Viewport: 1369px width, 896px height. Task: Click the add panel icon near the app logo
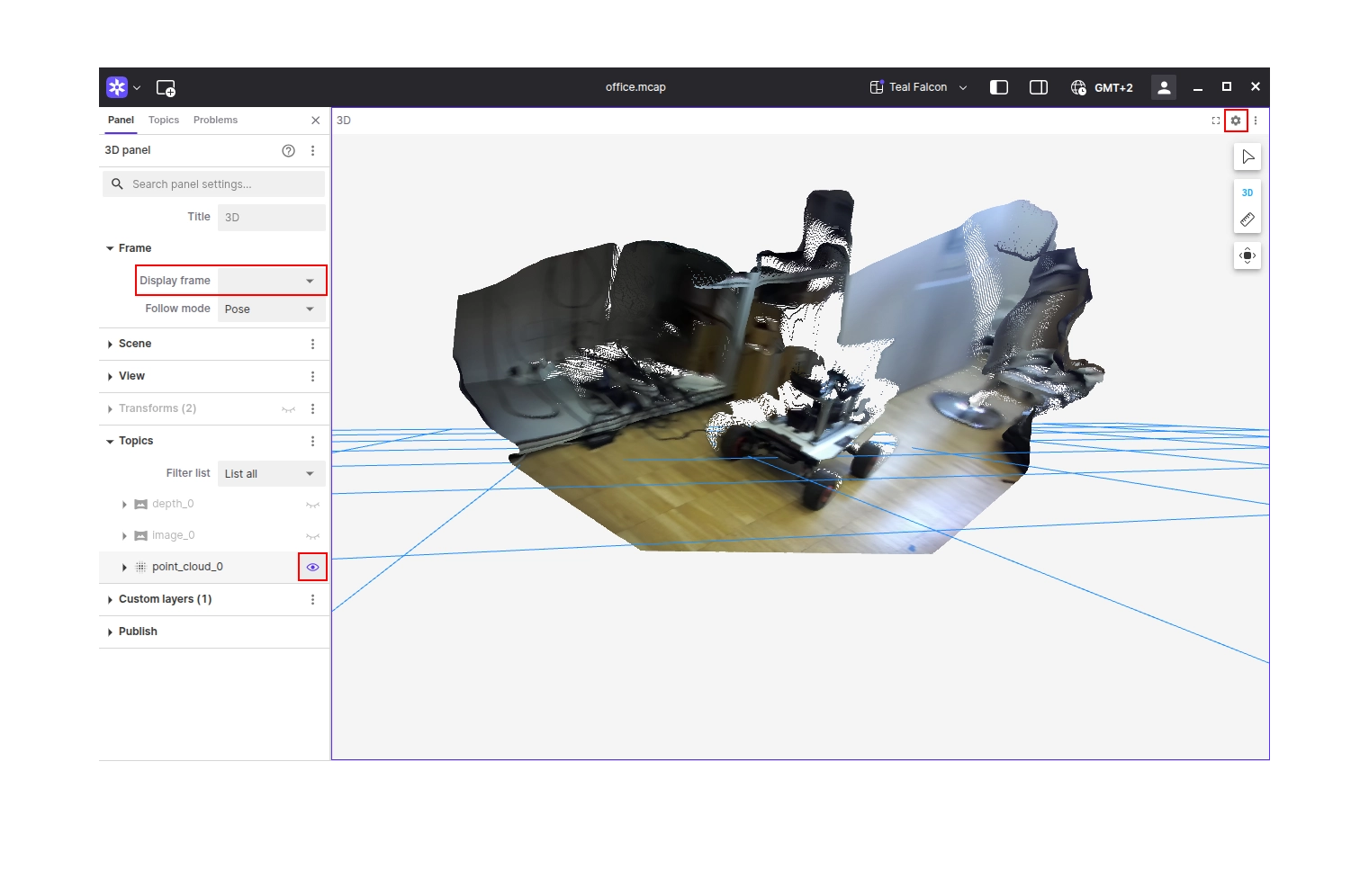pos(166,87)
